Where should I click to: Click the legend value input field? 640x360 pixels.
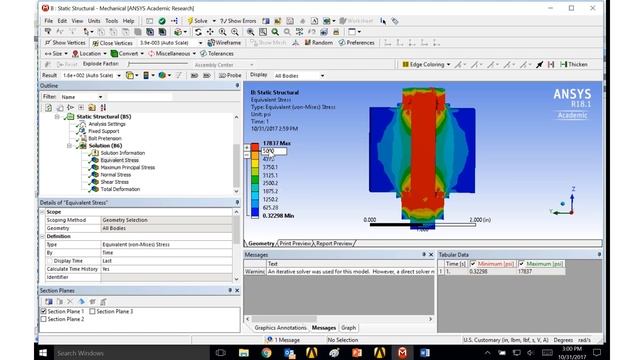pos(274,151)
